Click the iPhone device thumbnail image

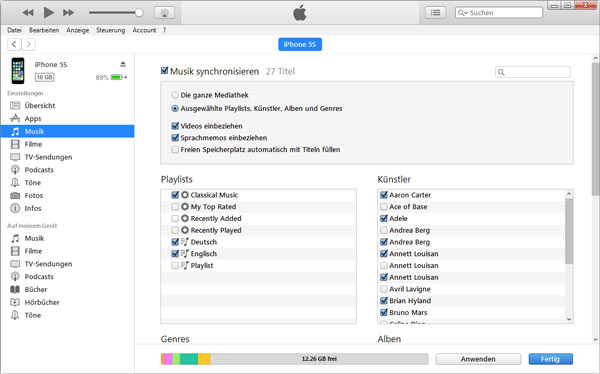pyautogui.click(x=18, y=71)
